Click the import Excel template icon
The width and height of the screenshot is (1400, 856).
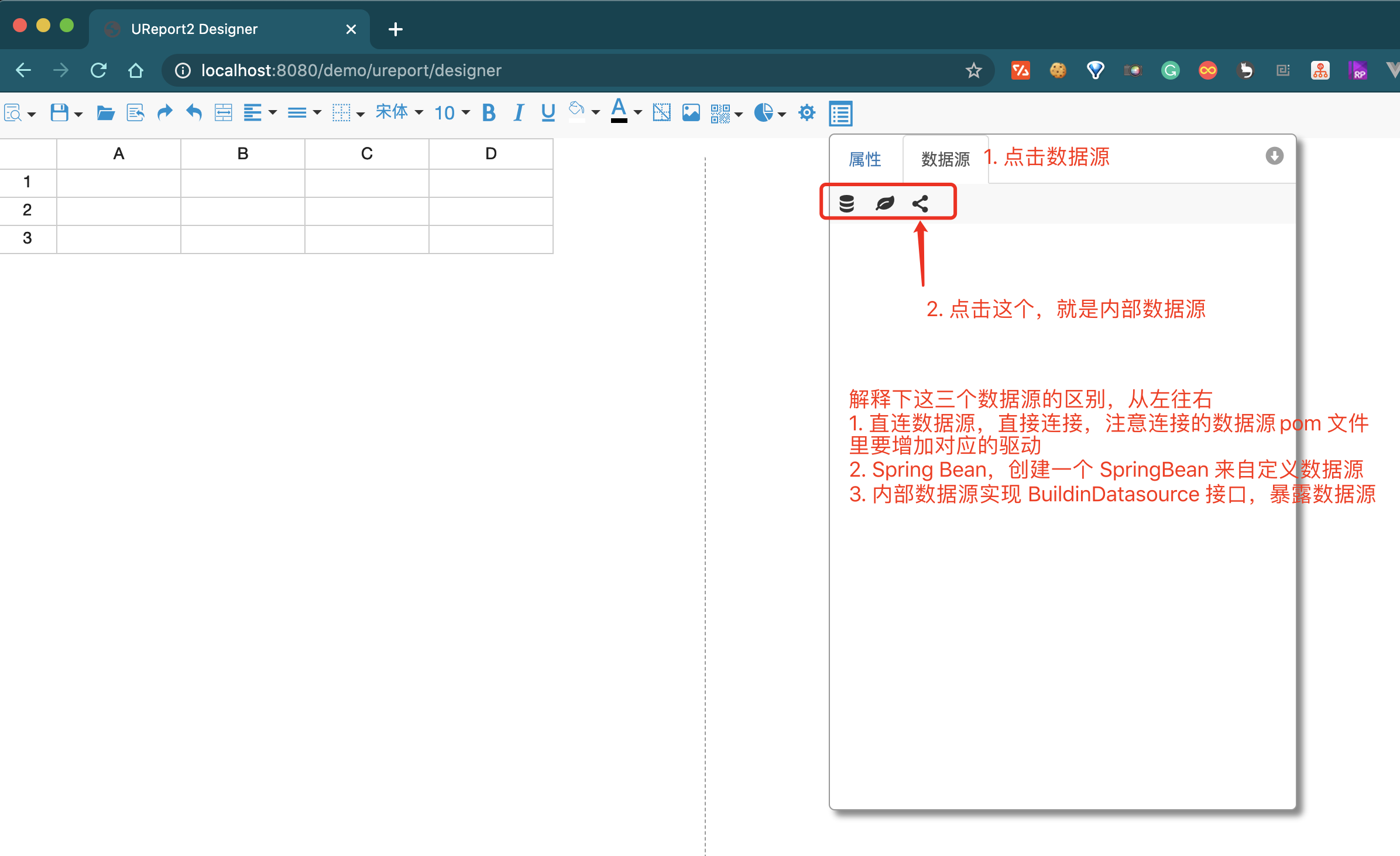(135, 112)
